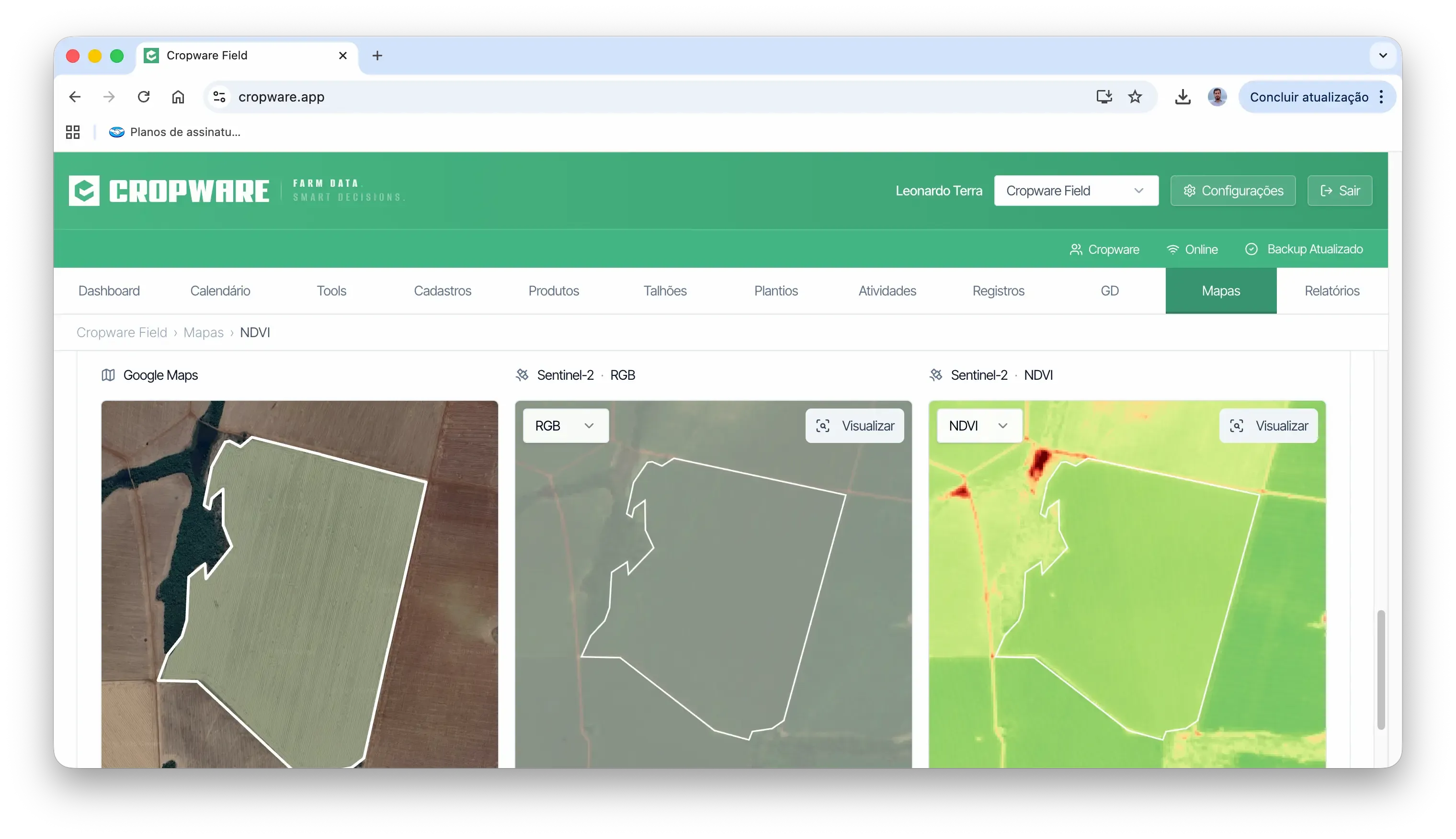
Task: Open the Planos de assinatu... bookmark
Action: [x=175, y=132]
